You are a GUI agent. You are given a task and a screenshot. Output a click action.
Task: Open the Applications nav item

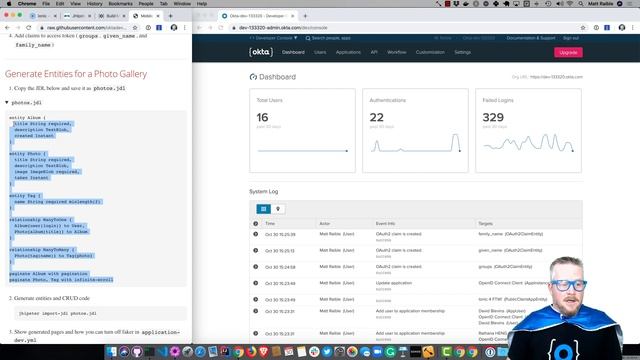pos(348,52)
